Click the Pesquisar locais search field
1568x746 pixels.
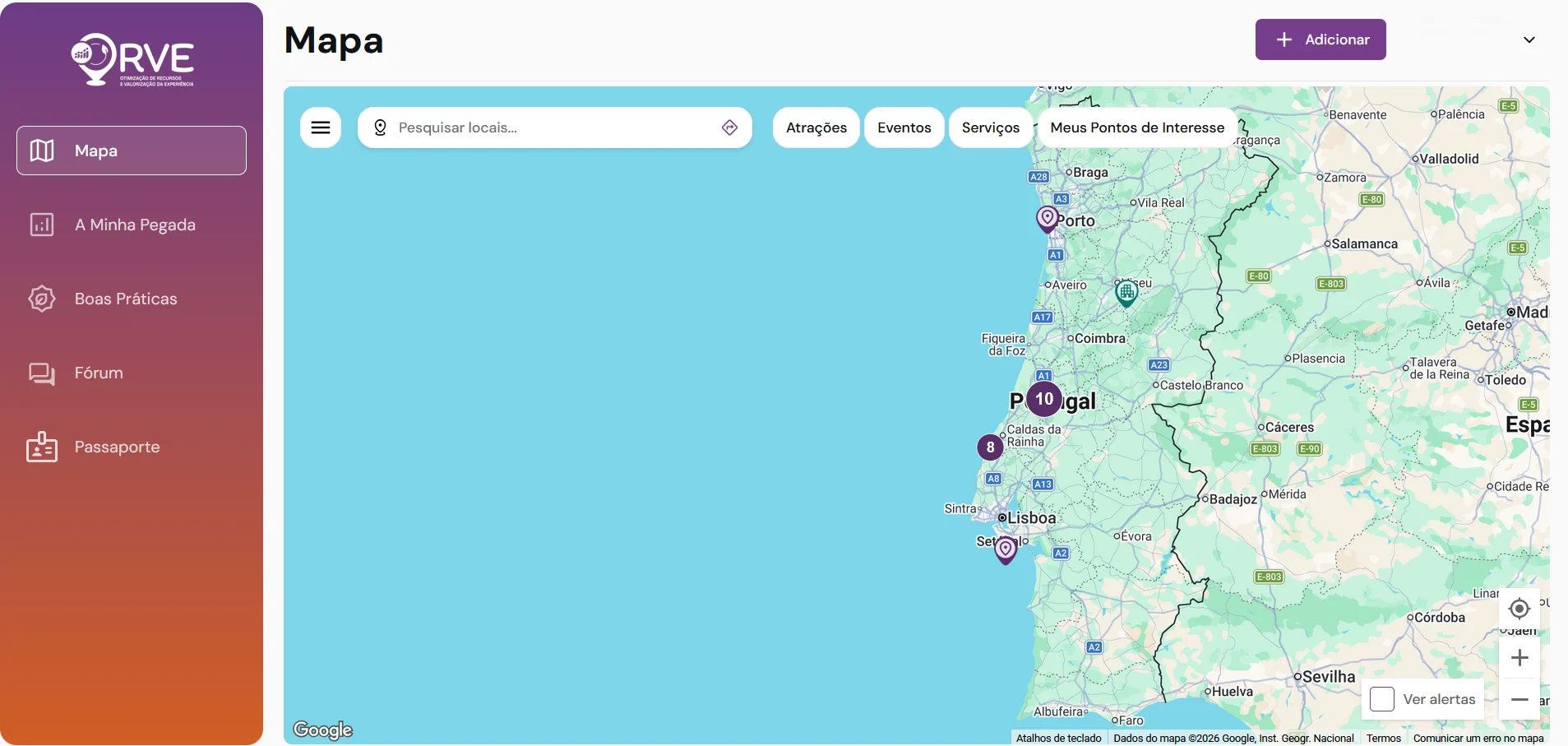click(555, 127)
